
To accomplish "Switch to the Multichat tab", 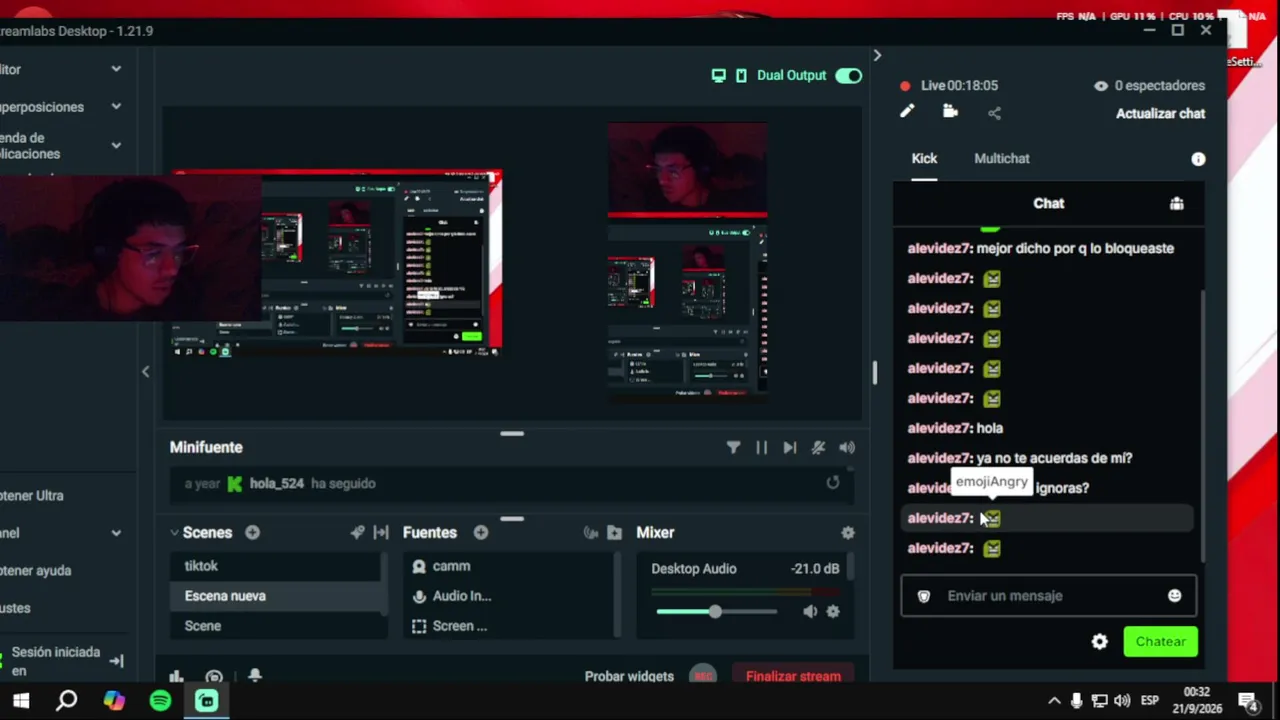I will point(1001,158).
